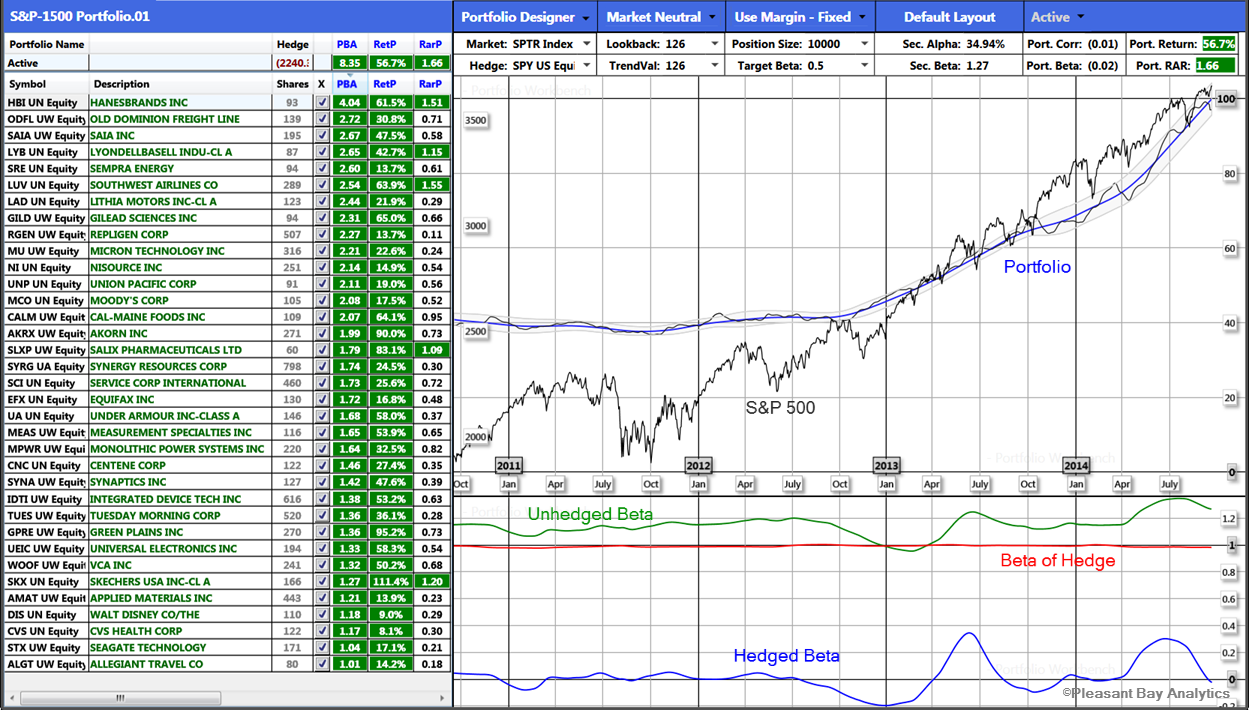Select the TUESDAY MORNING CORP description
Image resolution: width=1249 pixels, height=710 pixels.
(x=180, y=515)
